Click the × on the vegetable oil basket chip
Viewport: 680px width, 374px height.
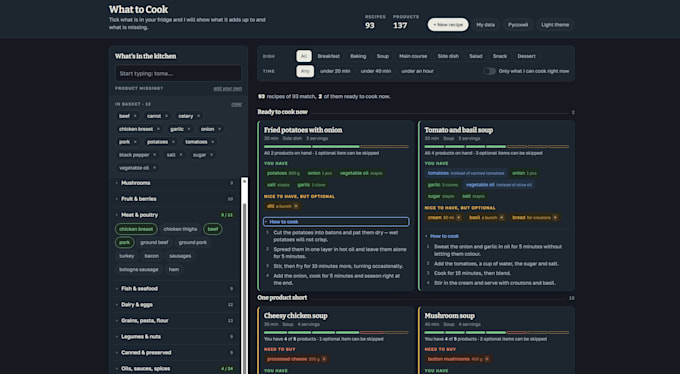[154, 168]
